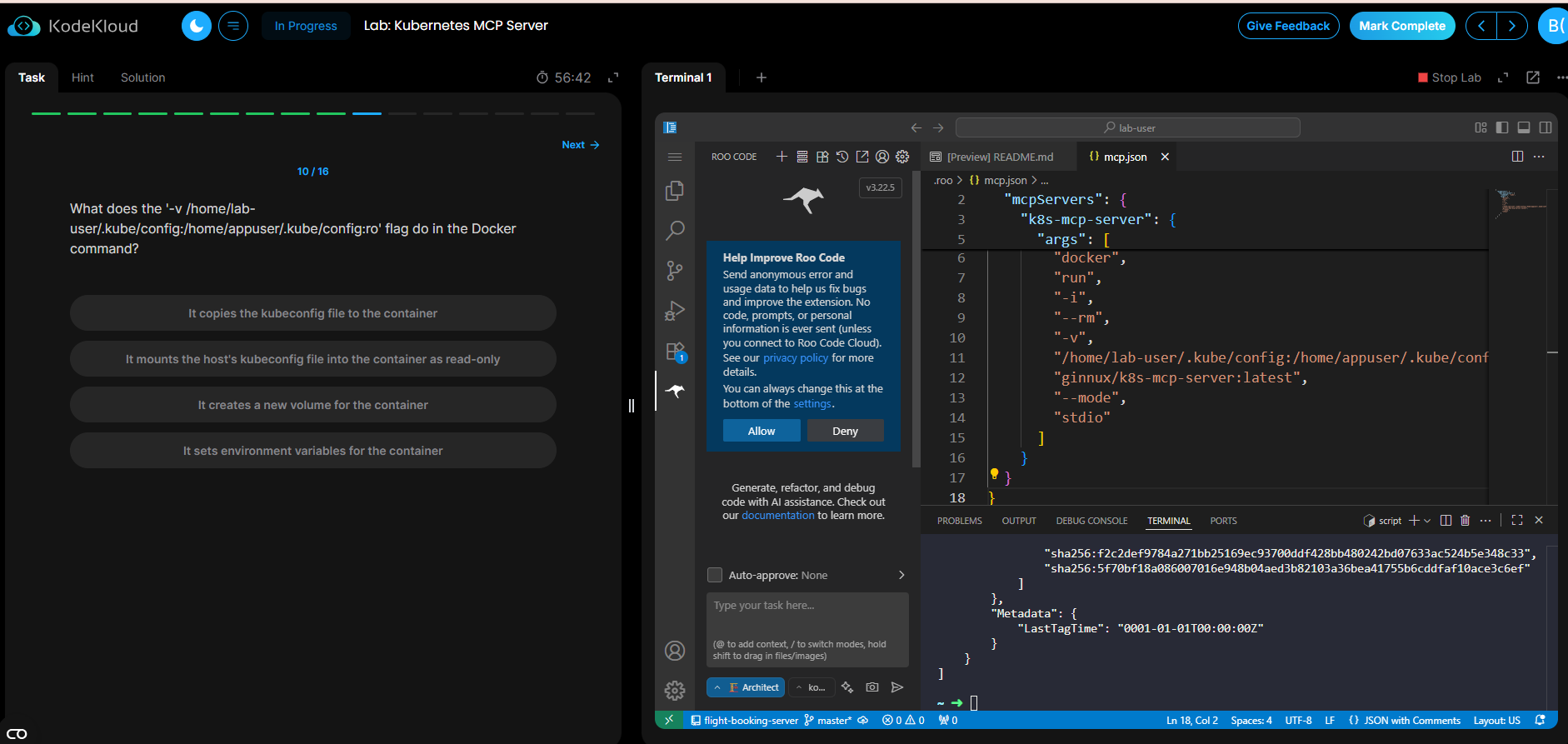Toggle primary side bar layout

1502,127
